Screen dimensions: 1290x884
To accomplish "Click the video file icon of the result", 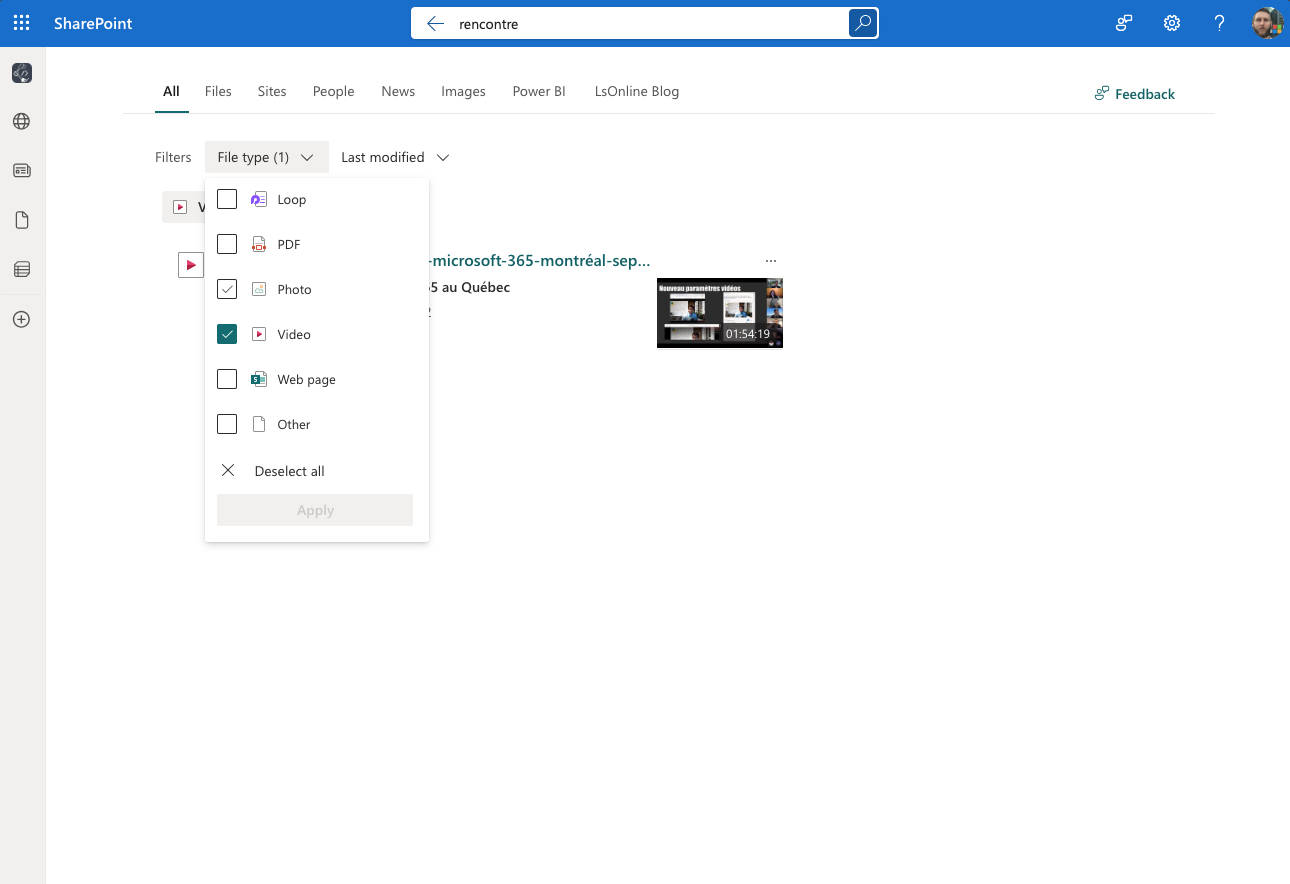I will click(x=190, y=265).
